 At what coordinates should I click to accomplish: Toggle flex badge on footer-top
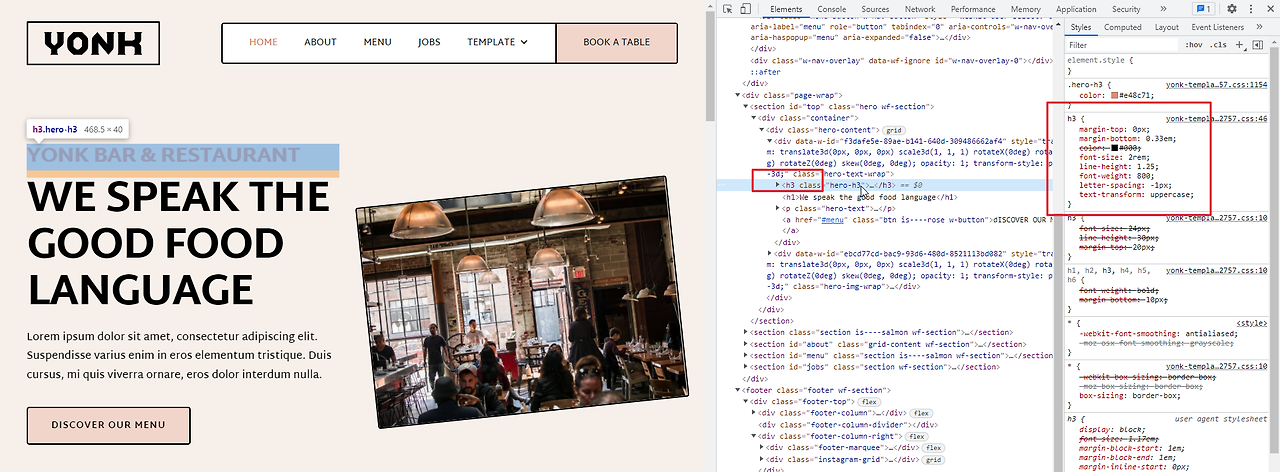point(869,402)
